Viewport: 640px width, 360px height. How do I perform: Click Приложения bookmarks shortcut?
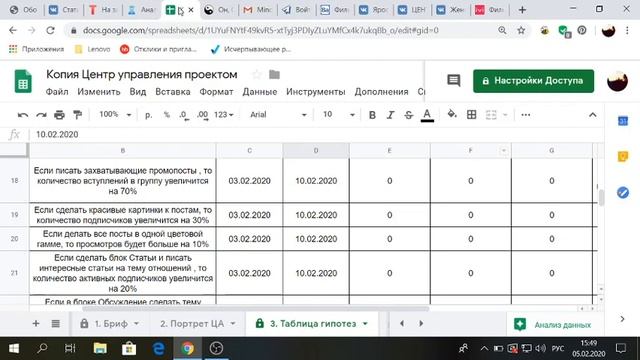click(x=36, y=49)
